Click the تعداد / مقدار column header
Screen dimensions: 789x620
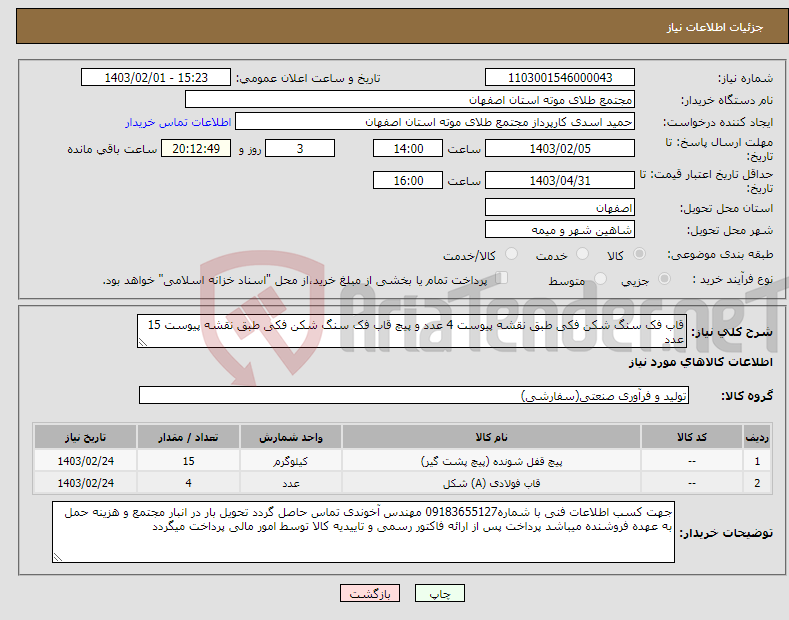[x=188, y=437]
